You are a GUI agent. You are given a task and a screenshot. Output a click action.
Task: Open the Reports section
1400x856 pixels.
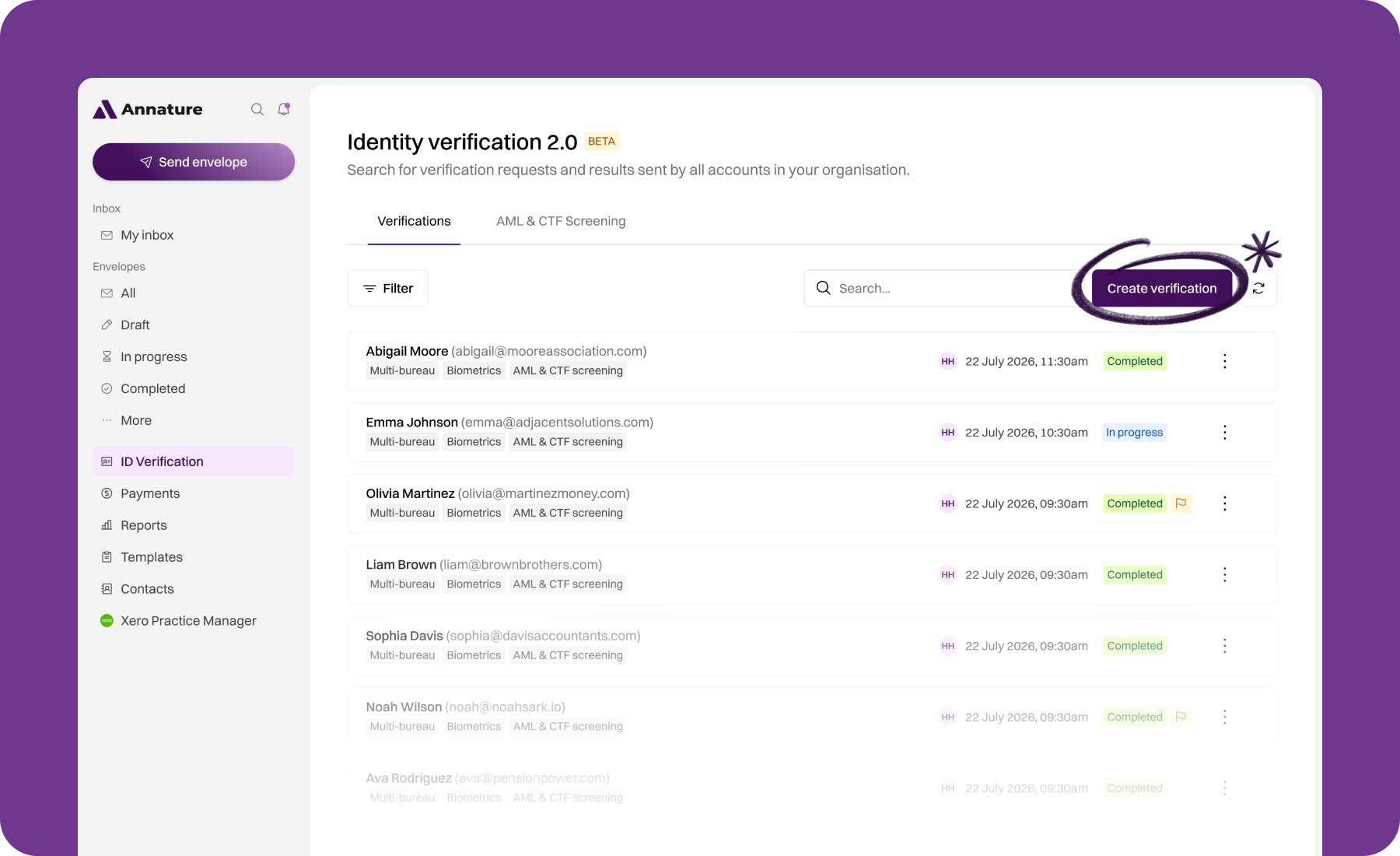pyautogui.click(x=194, y=525)
